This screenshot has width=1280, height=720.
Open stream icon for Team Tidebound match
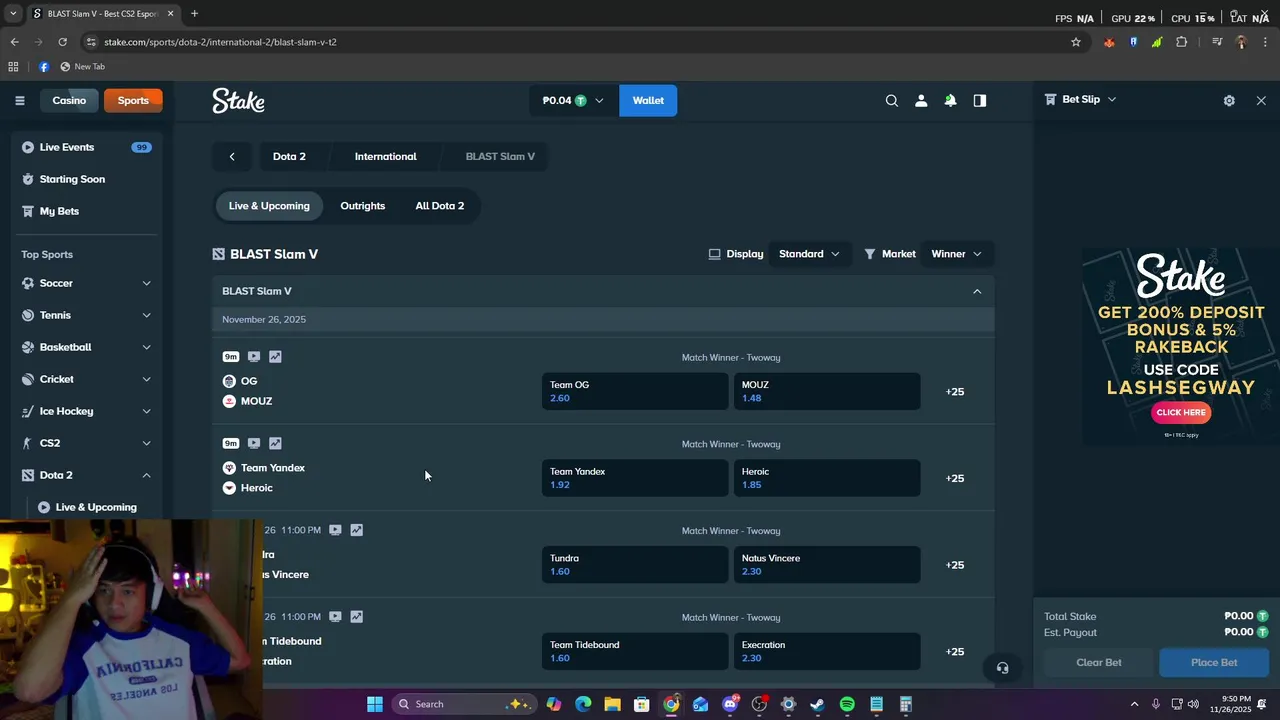coord(335,617)
